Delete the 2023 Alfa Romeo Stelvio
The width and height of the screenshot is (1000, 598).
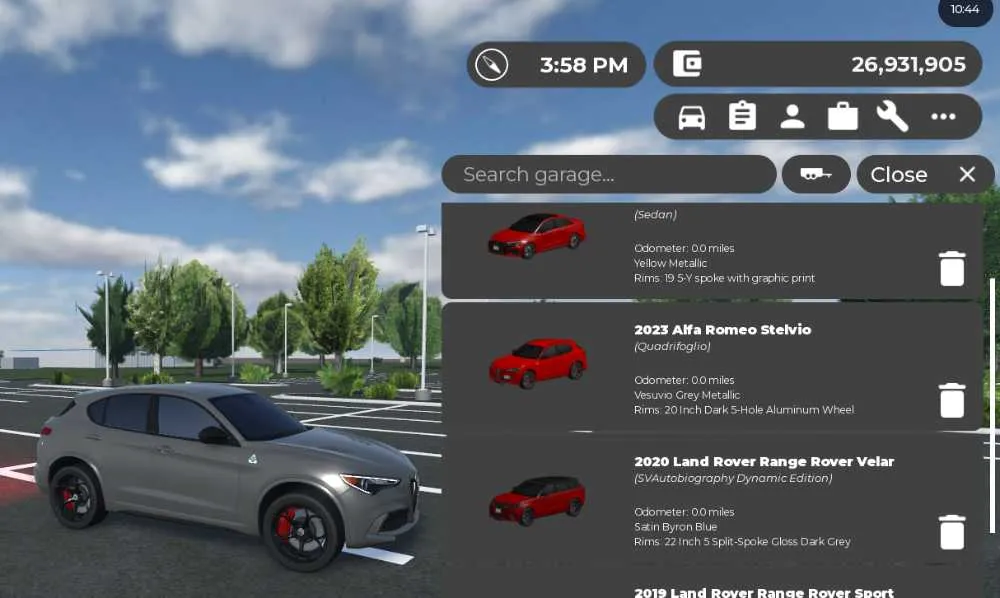[952, 400]
